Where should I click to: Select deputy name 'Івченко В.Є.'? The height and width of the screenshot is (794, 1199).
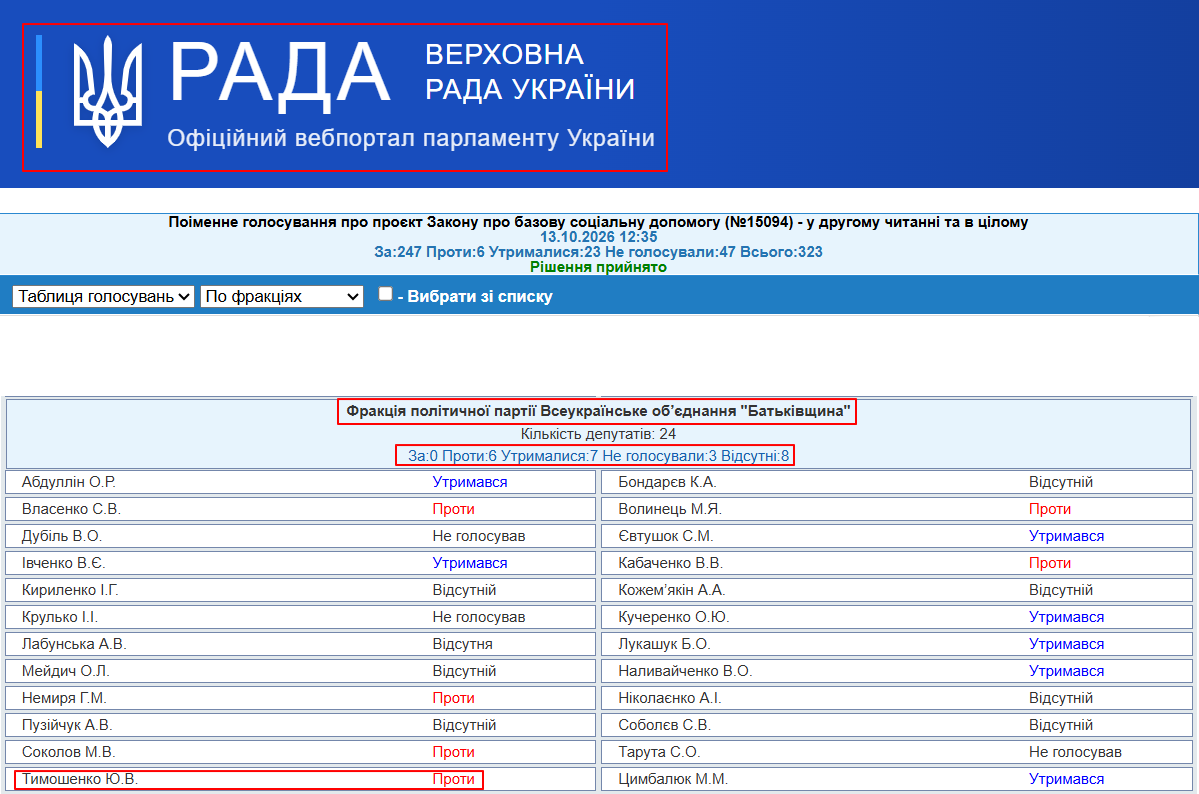click(x=63, y=563)
